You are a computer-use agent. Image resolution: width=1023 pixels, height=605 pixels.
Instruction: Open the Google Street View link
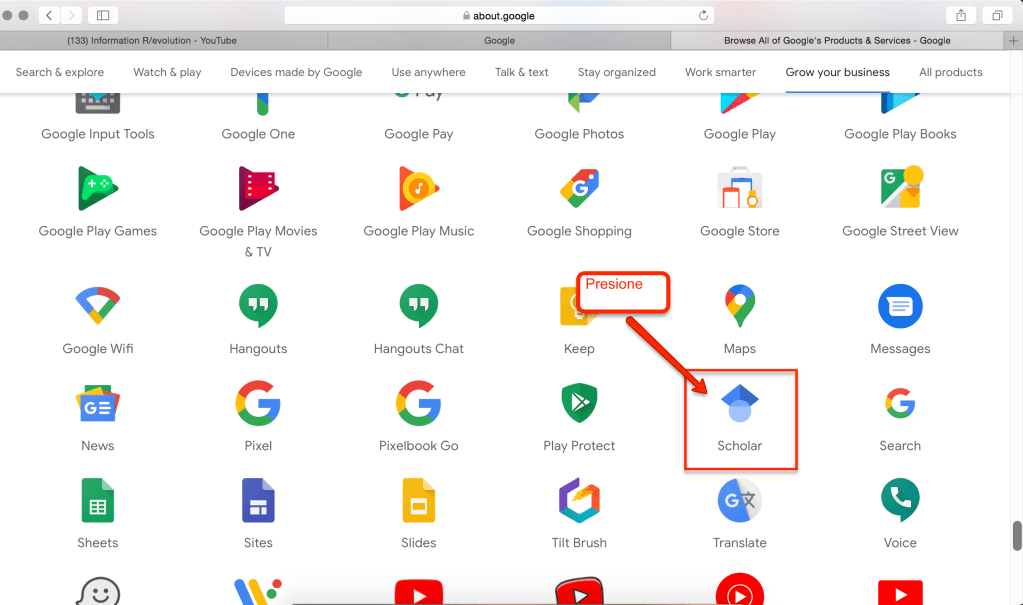[899, 231]
